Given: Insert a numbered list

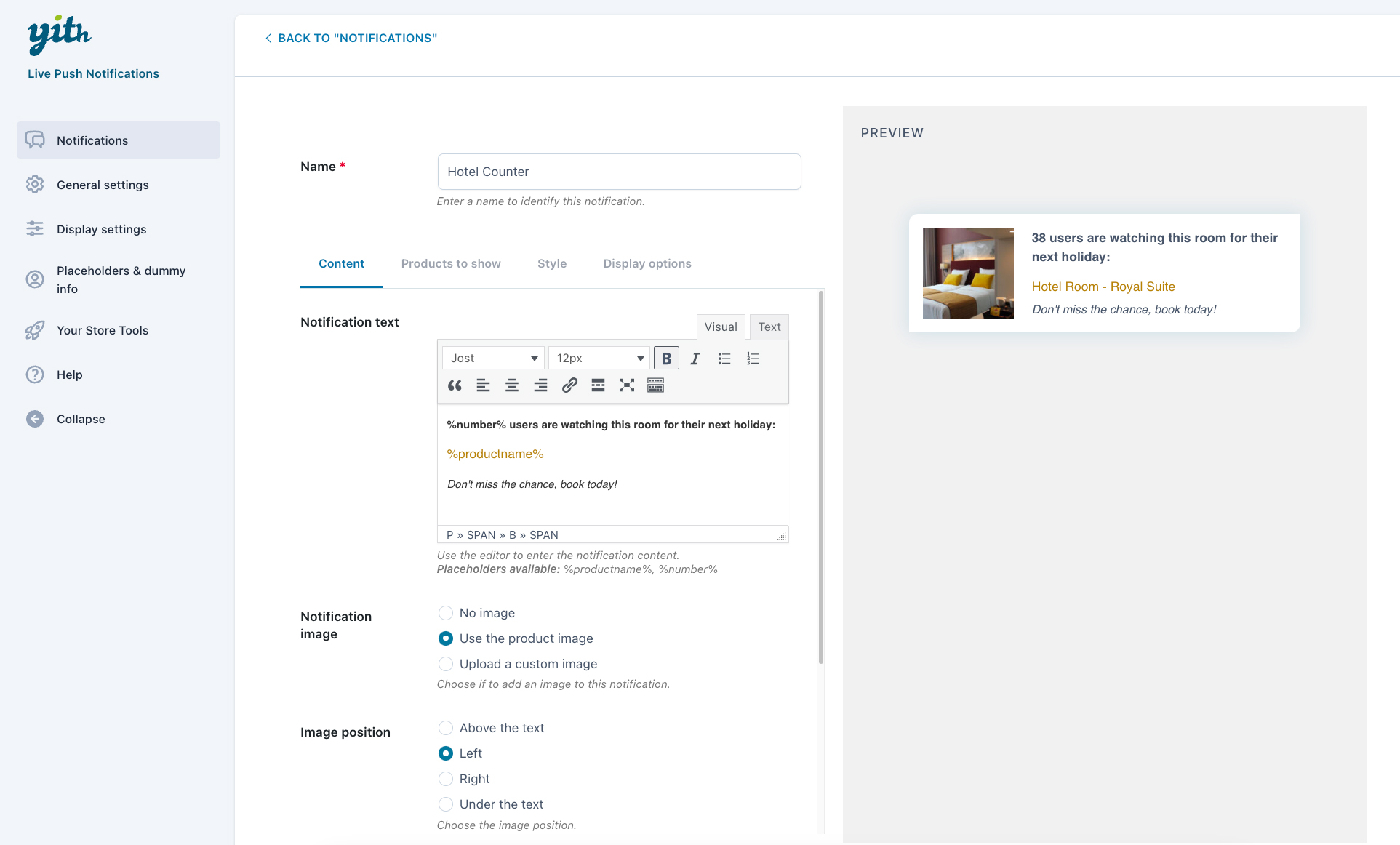Looking at the screenshot, I should [x=753, y=358].
